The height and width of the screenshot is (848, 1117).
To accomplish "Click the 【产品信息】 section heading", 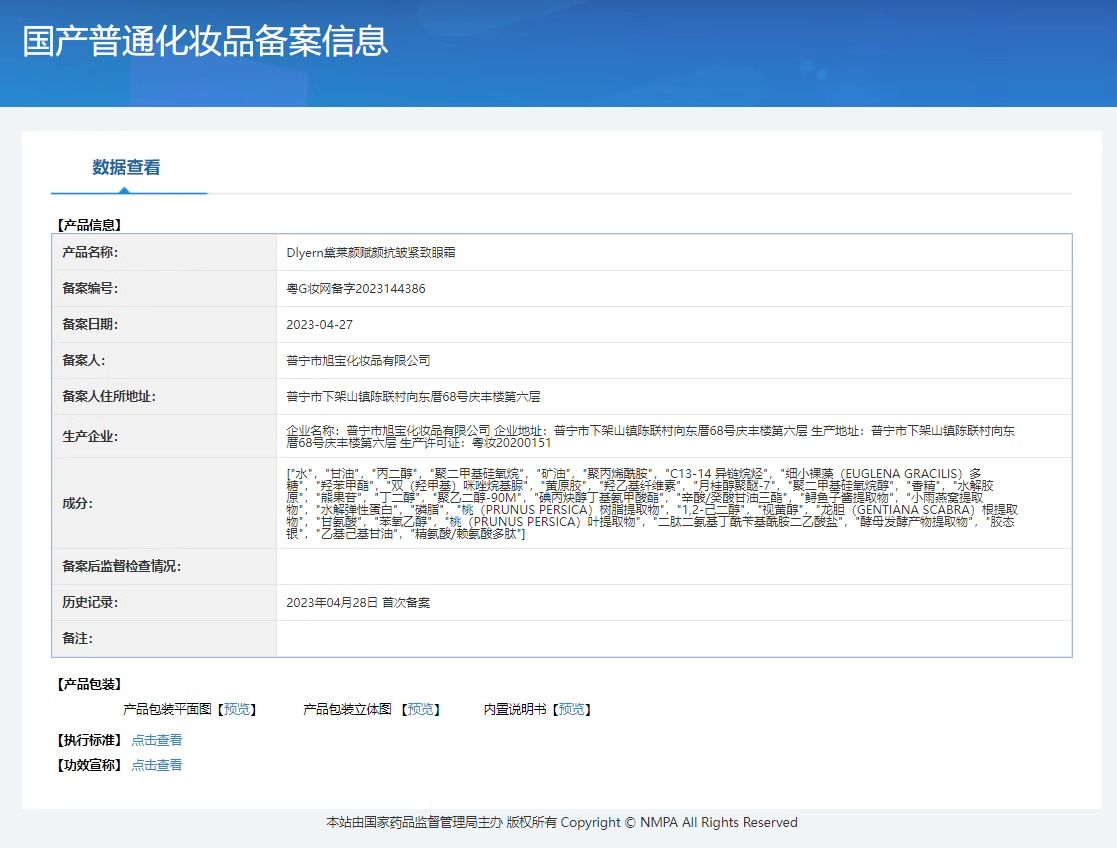I will pyautogui.click(x=89, y=225).
